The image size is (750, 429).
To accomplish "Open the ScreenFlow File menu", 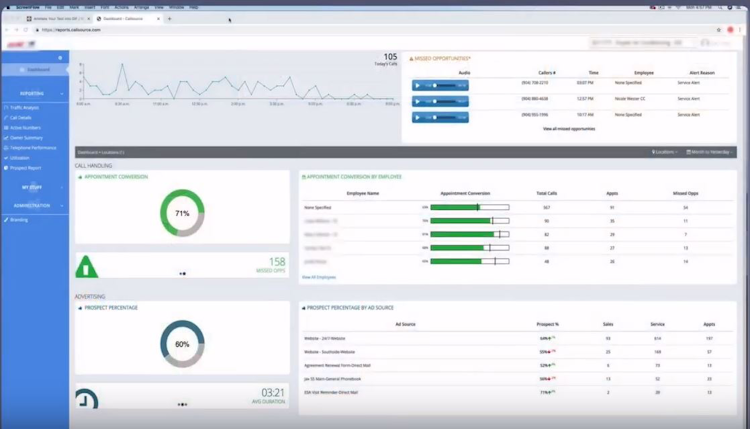I will pyautogui.click(x=48, y=8).
